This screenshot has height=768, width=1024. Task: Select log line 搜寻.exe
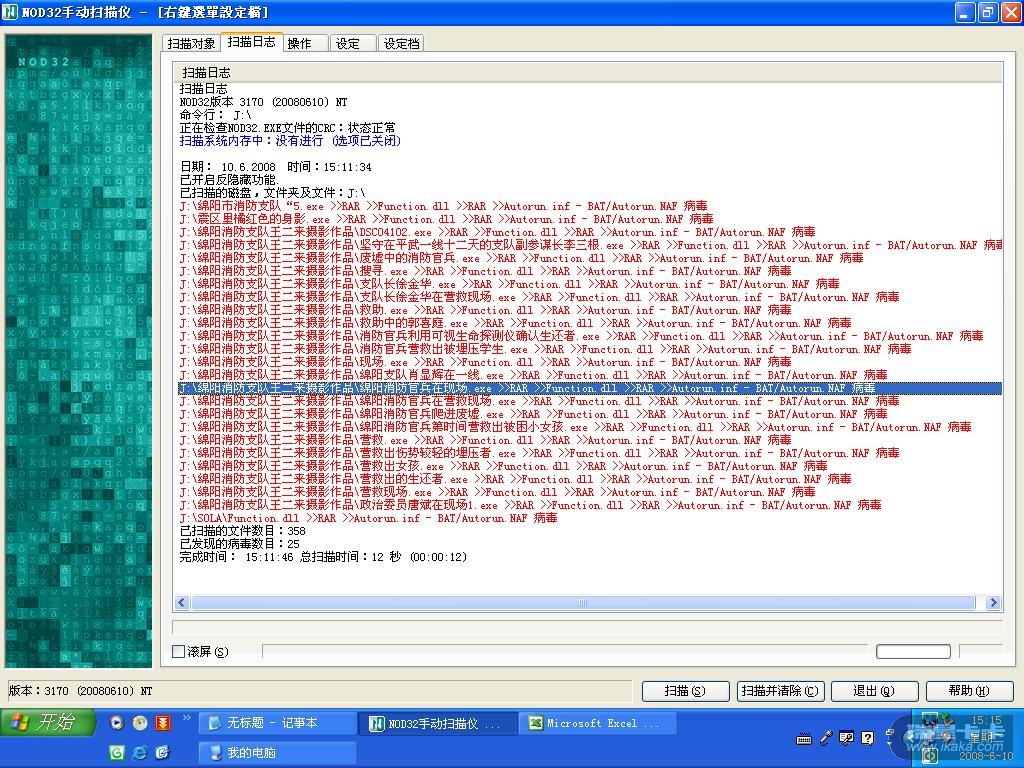coord(485,271)
